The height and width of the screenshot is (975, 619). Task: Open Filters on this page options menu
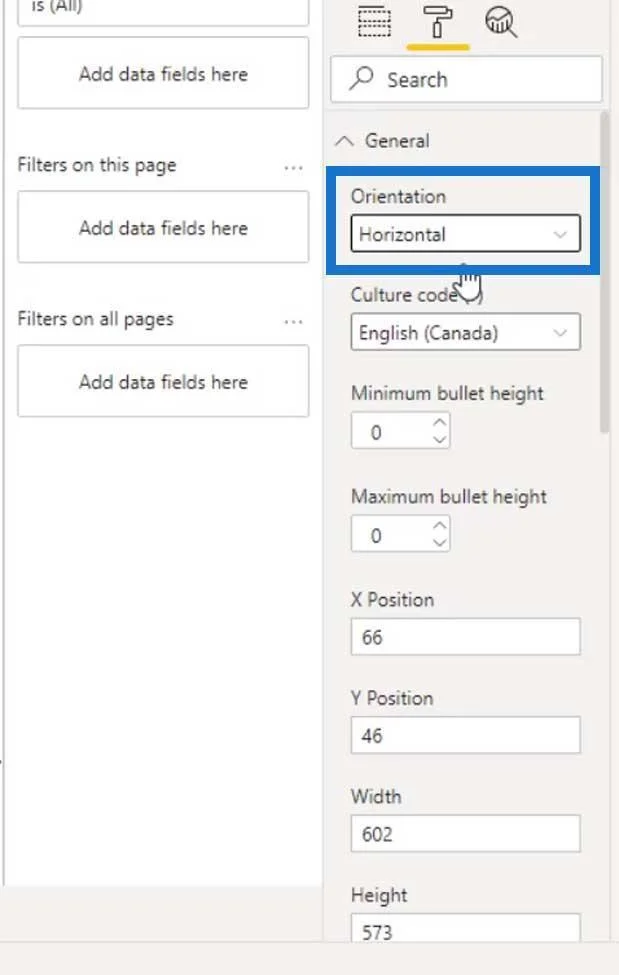click(293, 167)
